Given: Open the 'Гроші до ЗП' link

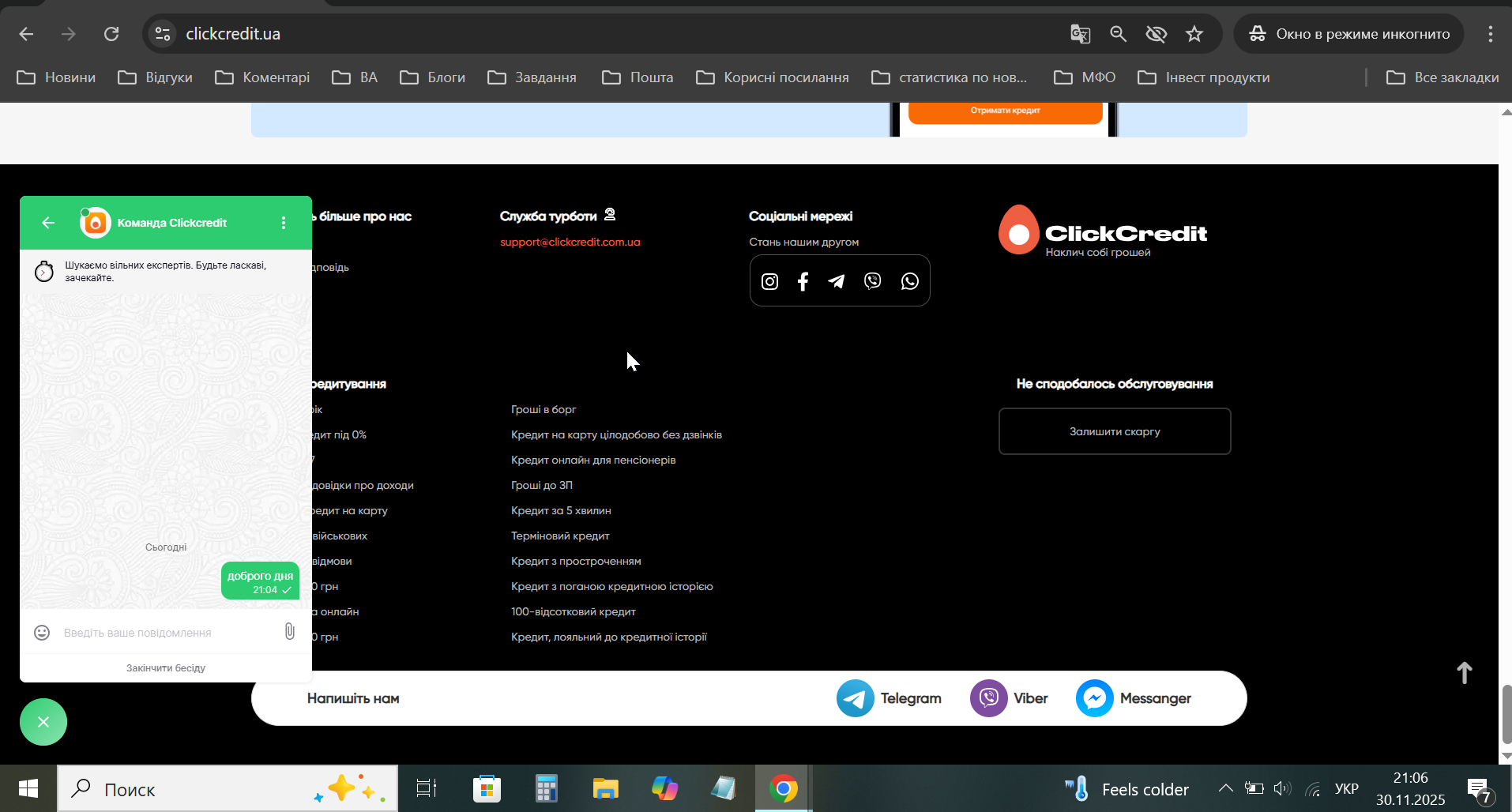Looking at the screenshot, I should click(542, 485).
